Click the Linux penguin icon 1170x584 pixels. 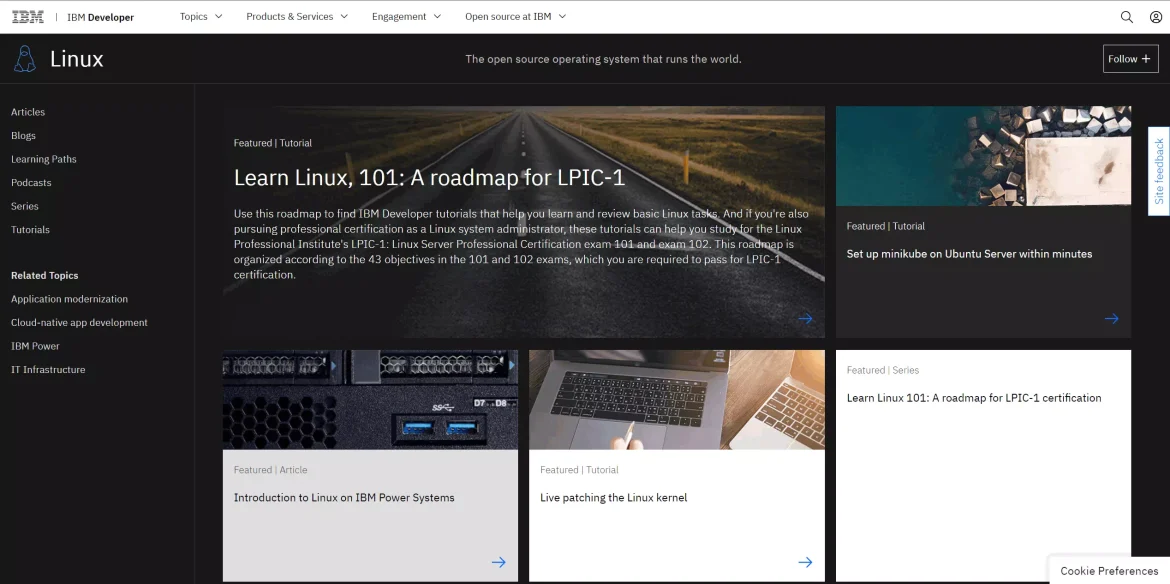coord(25,59)
